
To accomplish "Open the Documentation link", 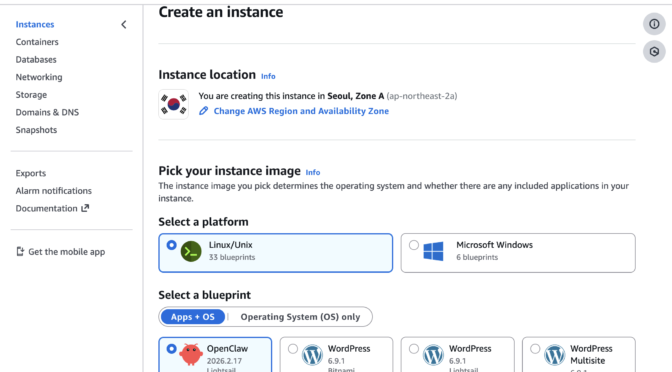I will [47, 208].
